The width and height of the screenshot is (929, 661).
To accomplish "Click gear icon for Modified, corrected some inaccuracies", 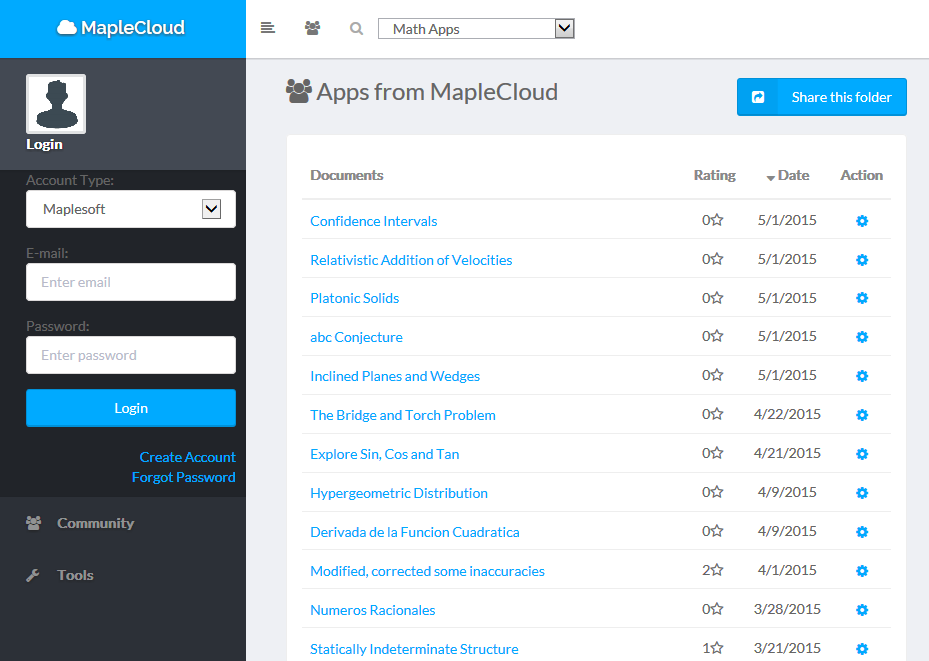I will [x=862, y=571].
